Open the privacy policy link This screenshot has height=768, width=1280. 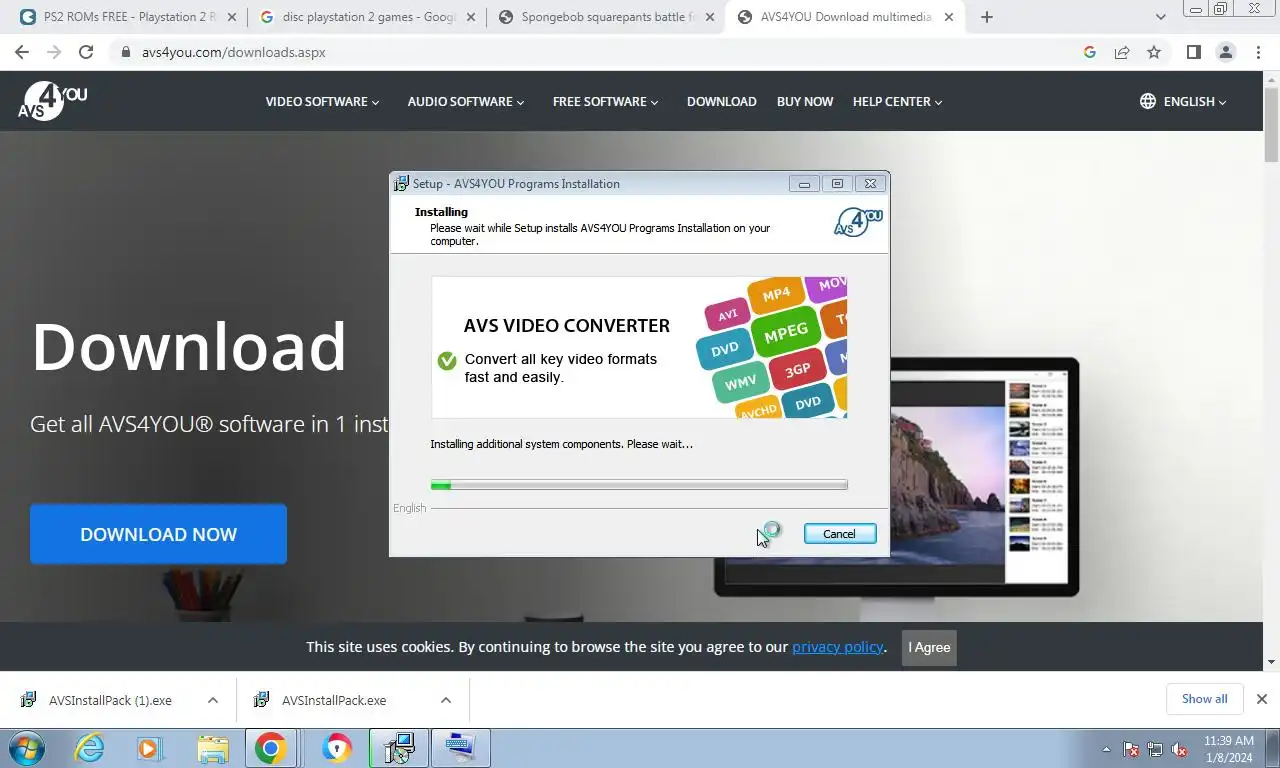(x=838, y=647)
